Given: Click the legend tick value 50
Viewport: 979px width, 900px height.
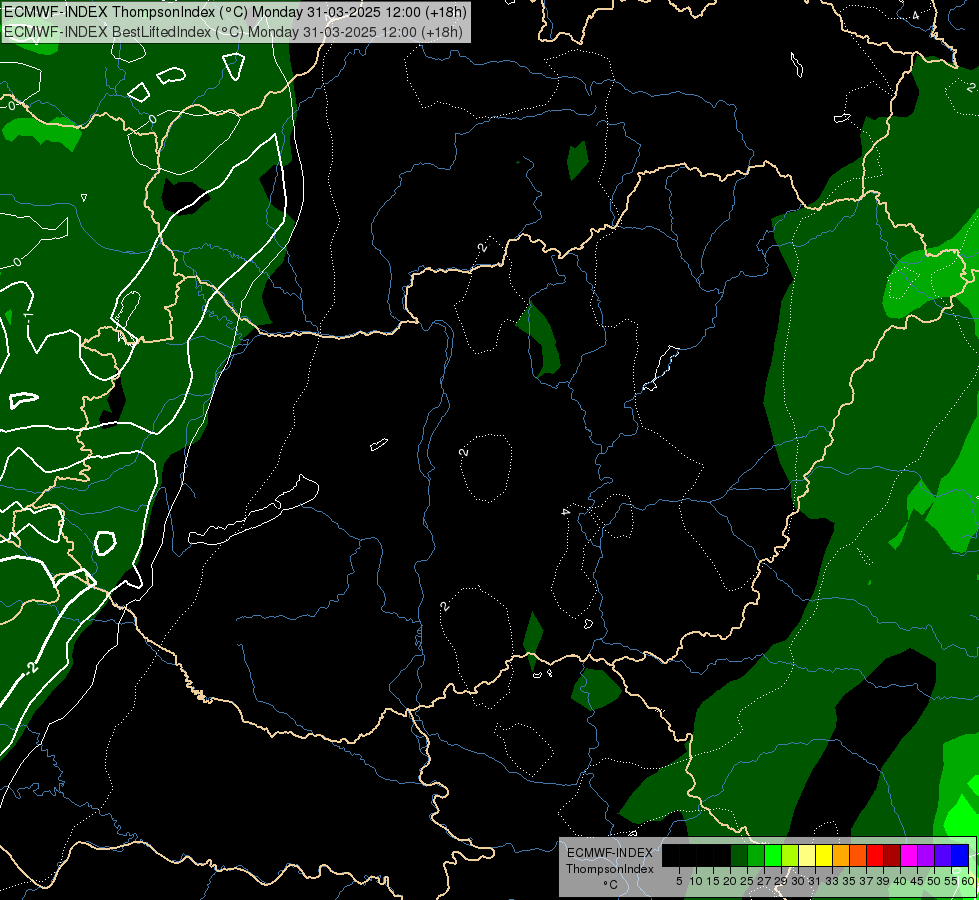Looking at the screenshot, I should (934, 881).
